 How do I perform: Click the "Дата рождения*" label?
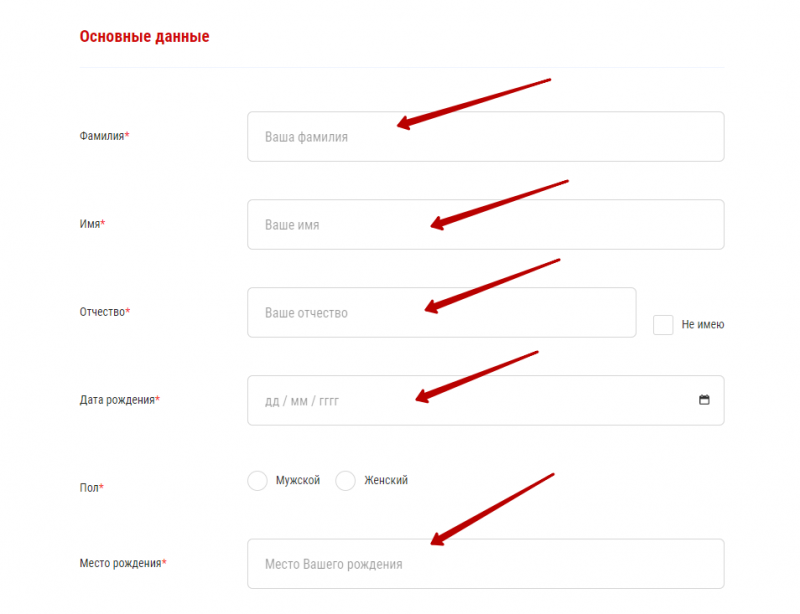point(119,400)
